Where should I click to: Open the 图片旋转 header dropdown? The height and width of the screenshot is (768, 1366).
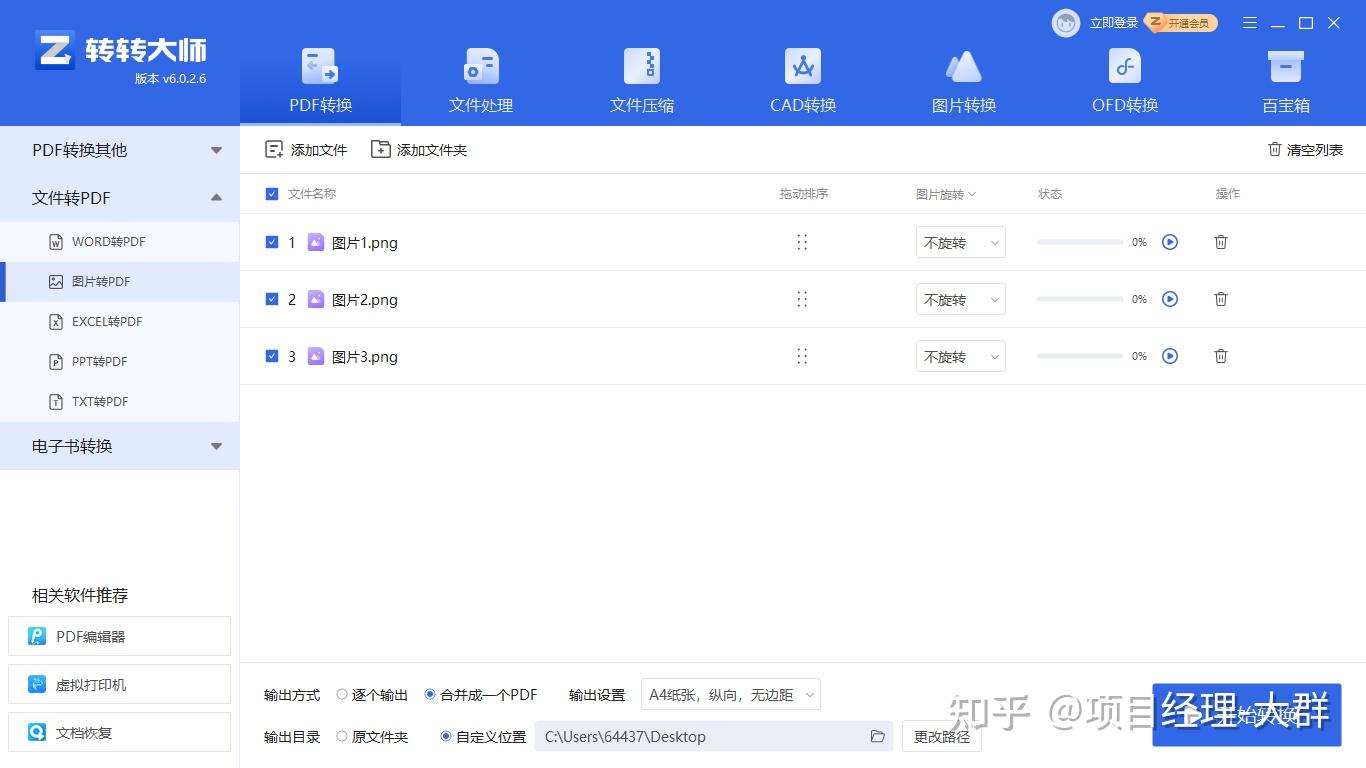[946, 194]
